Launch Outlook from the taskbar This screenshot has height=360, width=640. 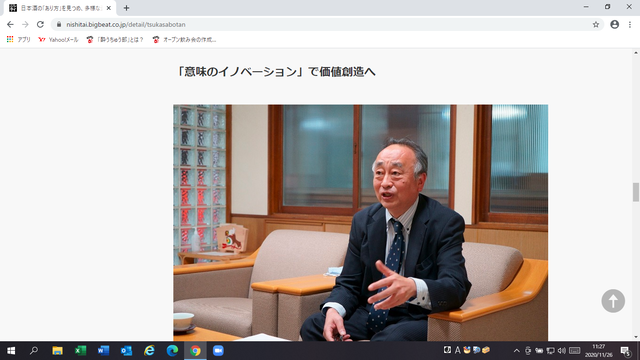(126, 351)
